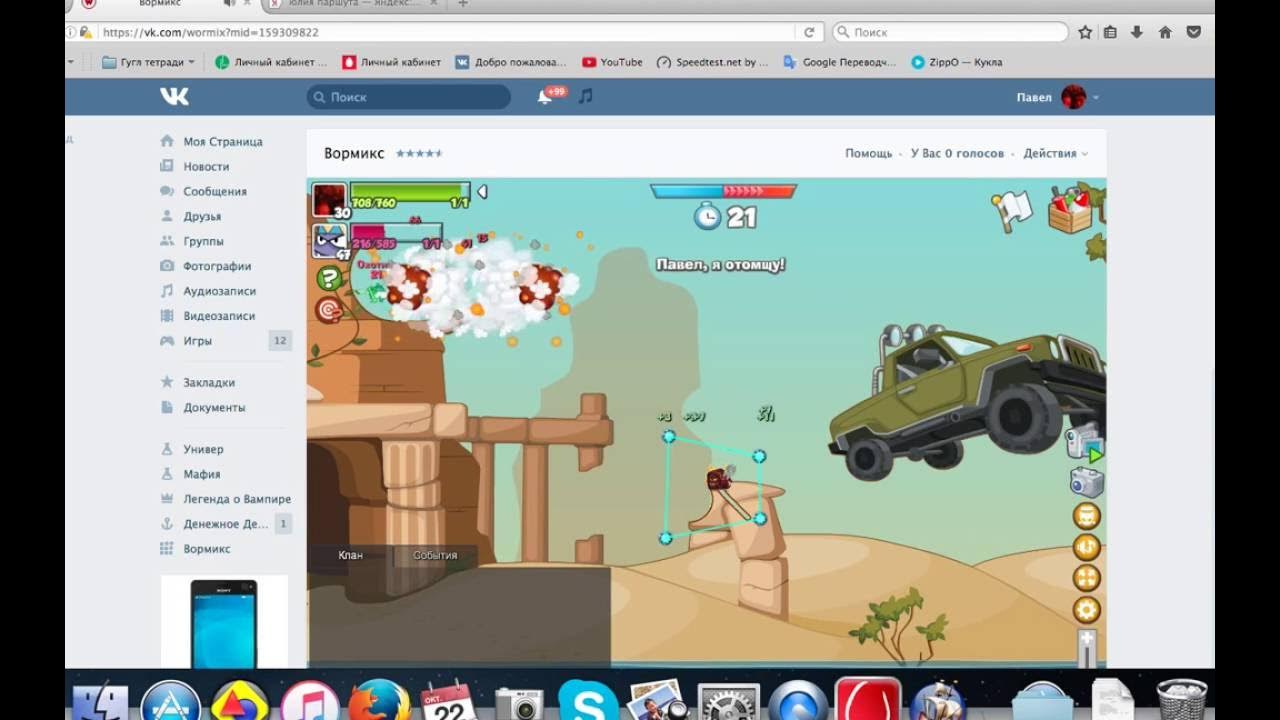Open Вормикс app in sidebar
Screen dimensions: 1280x720
[x=206, y=549]
